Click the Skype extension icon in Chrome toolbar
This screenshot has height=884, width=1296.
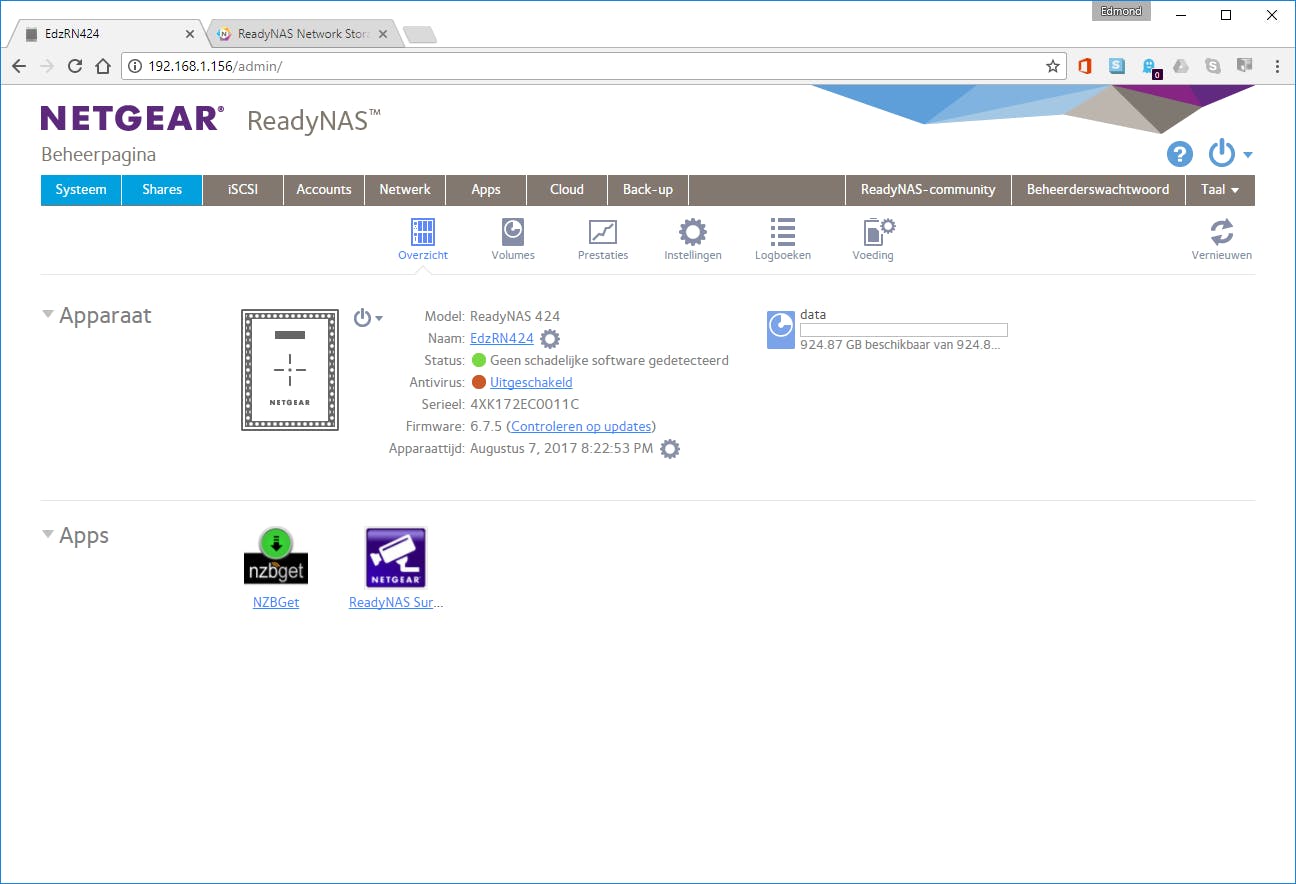pyautogui.click(x=1213, y=66)
